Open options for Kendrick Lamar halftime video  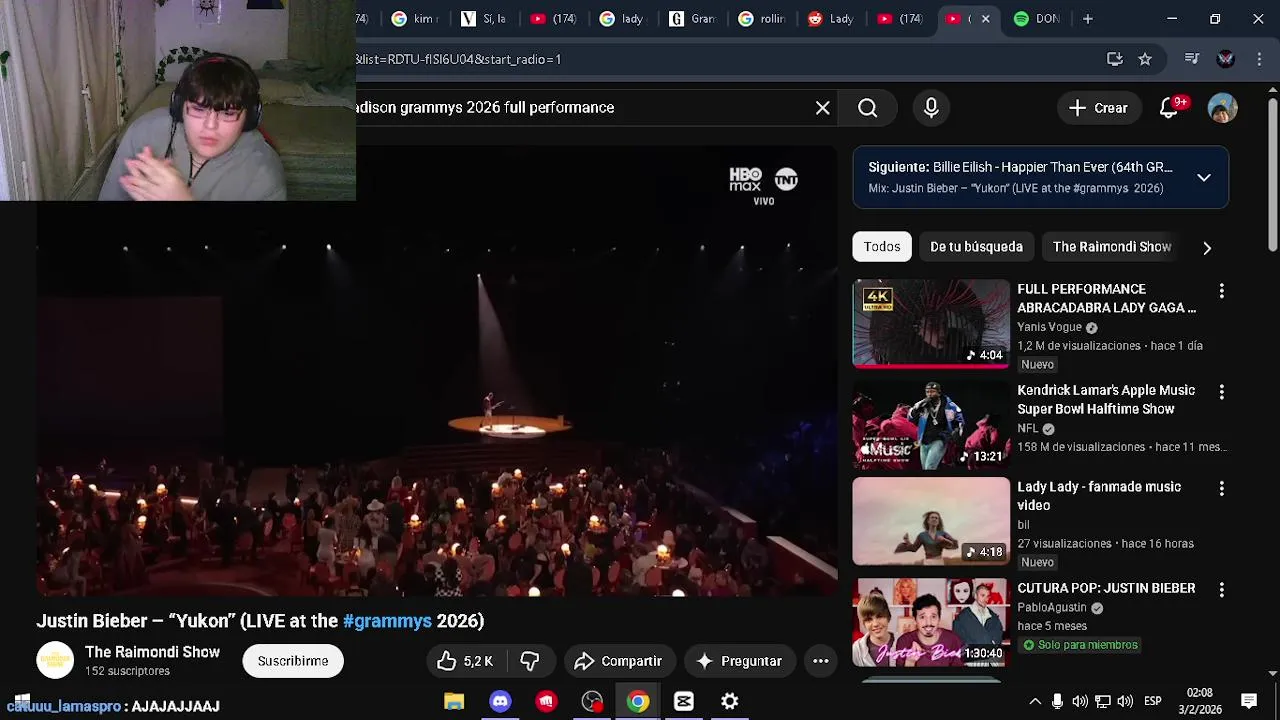click(x=1221, y=392)
